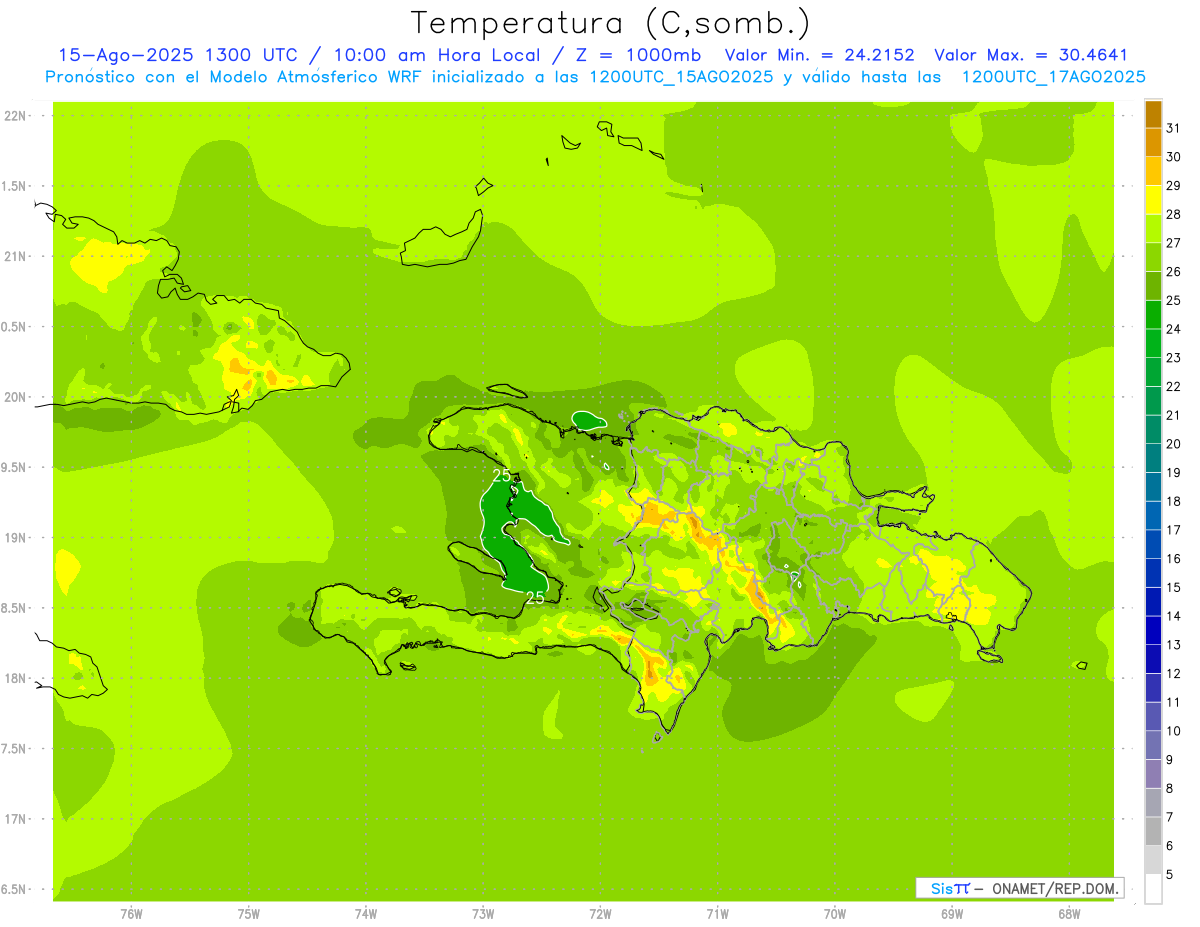The height and width of the screenshot is (927, 1200).
Task: Click the "28" color bar label
Action: [1173, 214]
